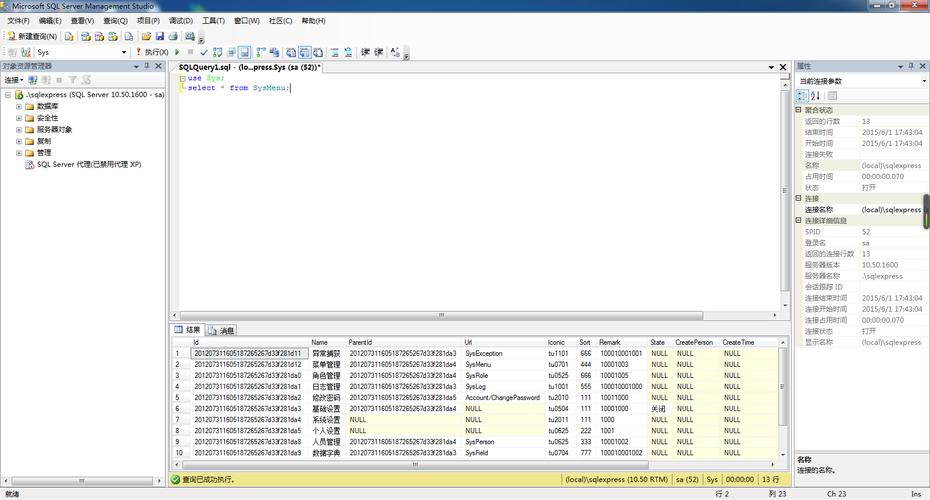Click Object Explorer connect server icon
930x500 pixels.
(33, 80)
